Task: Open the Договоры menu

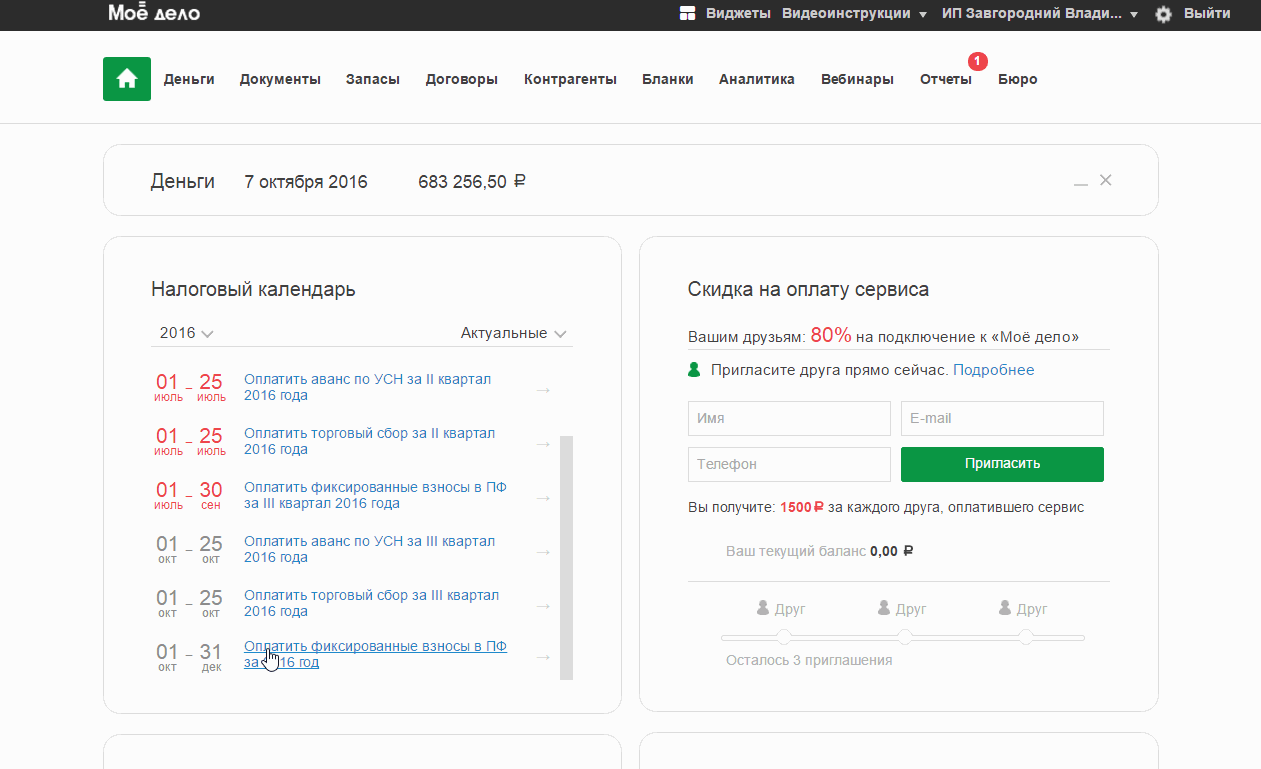Action: pos(462,79)
